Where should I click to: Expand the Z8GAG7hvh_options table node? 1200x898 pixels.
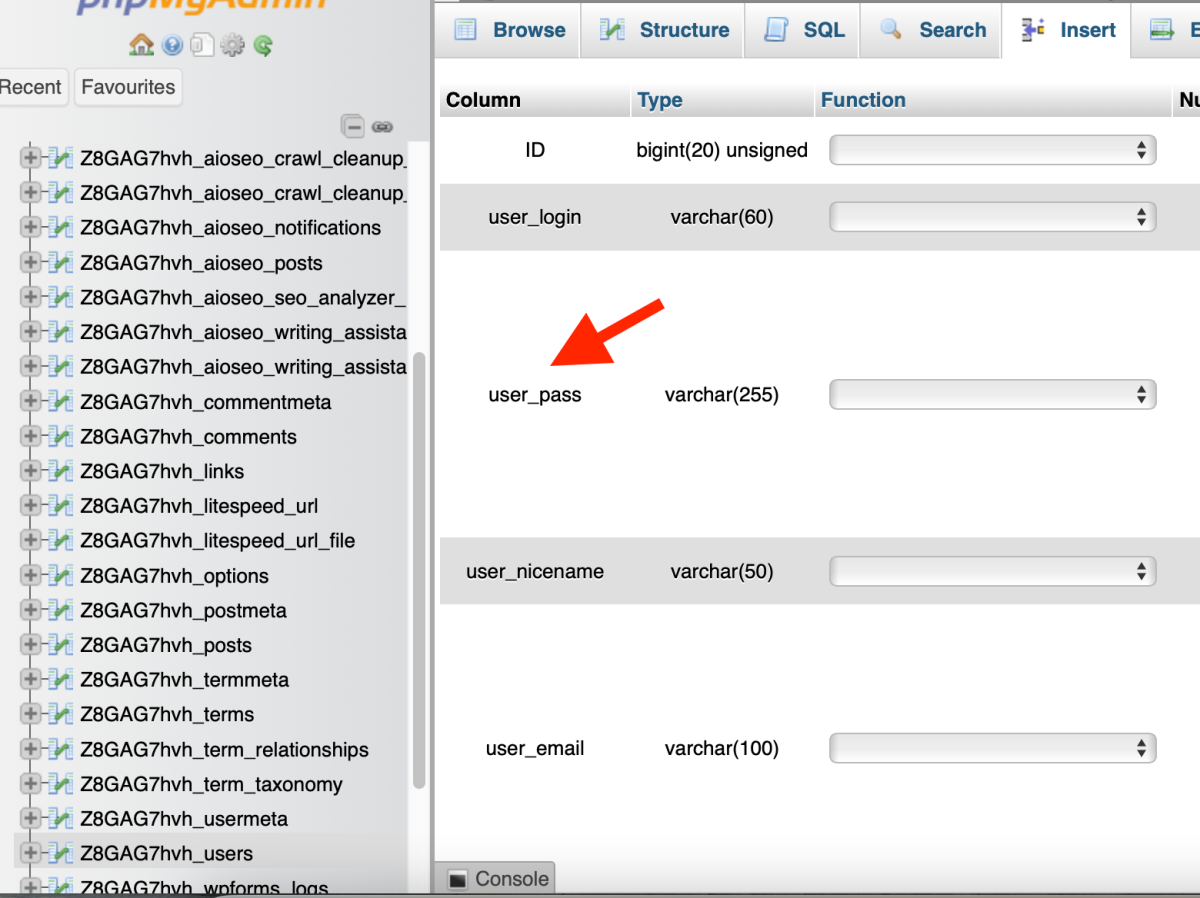tap(31, 576)
